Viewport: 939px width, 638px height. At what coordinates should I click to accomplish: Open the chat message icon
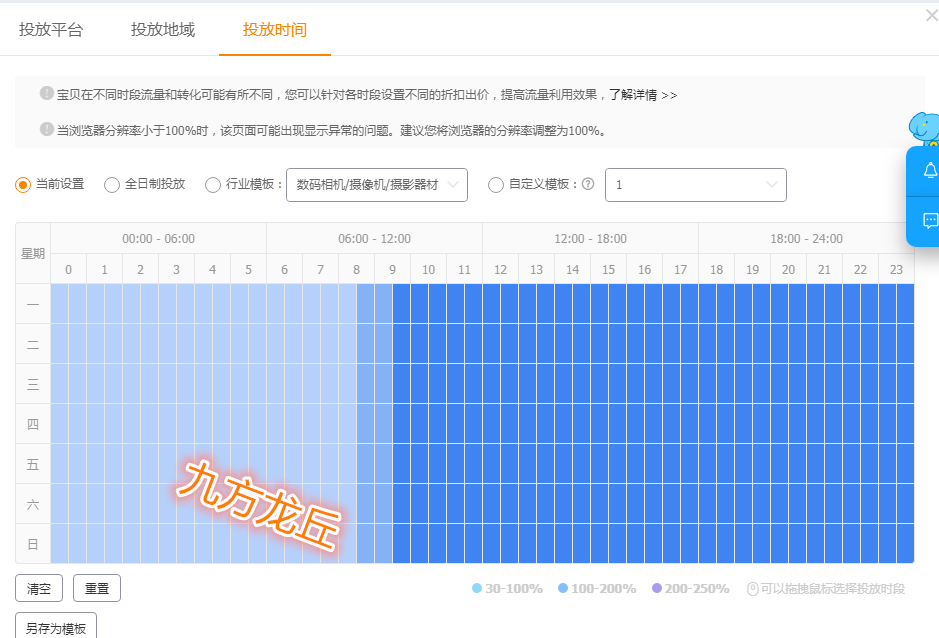[930, 220]
